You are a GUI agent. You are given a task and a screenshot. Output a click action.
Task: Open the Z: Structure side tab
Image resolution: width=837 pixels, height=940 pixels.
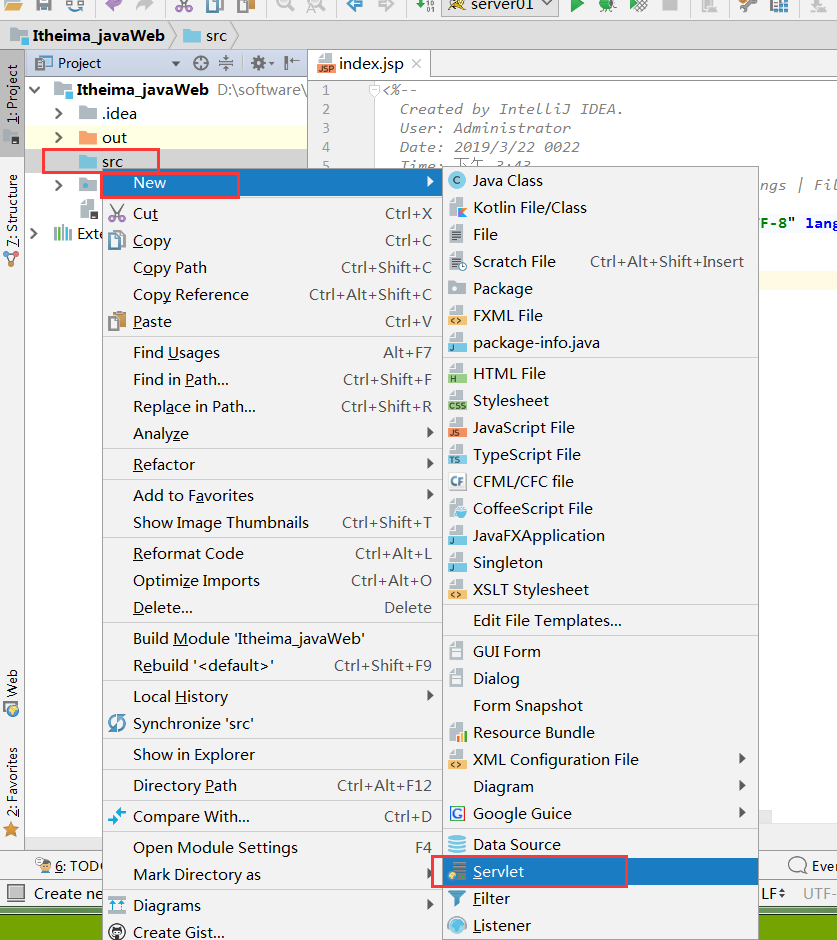(13, 219)
